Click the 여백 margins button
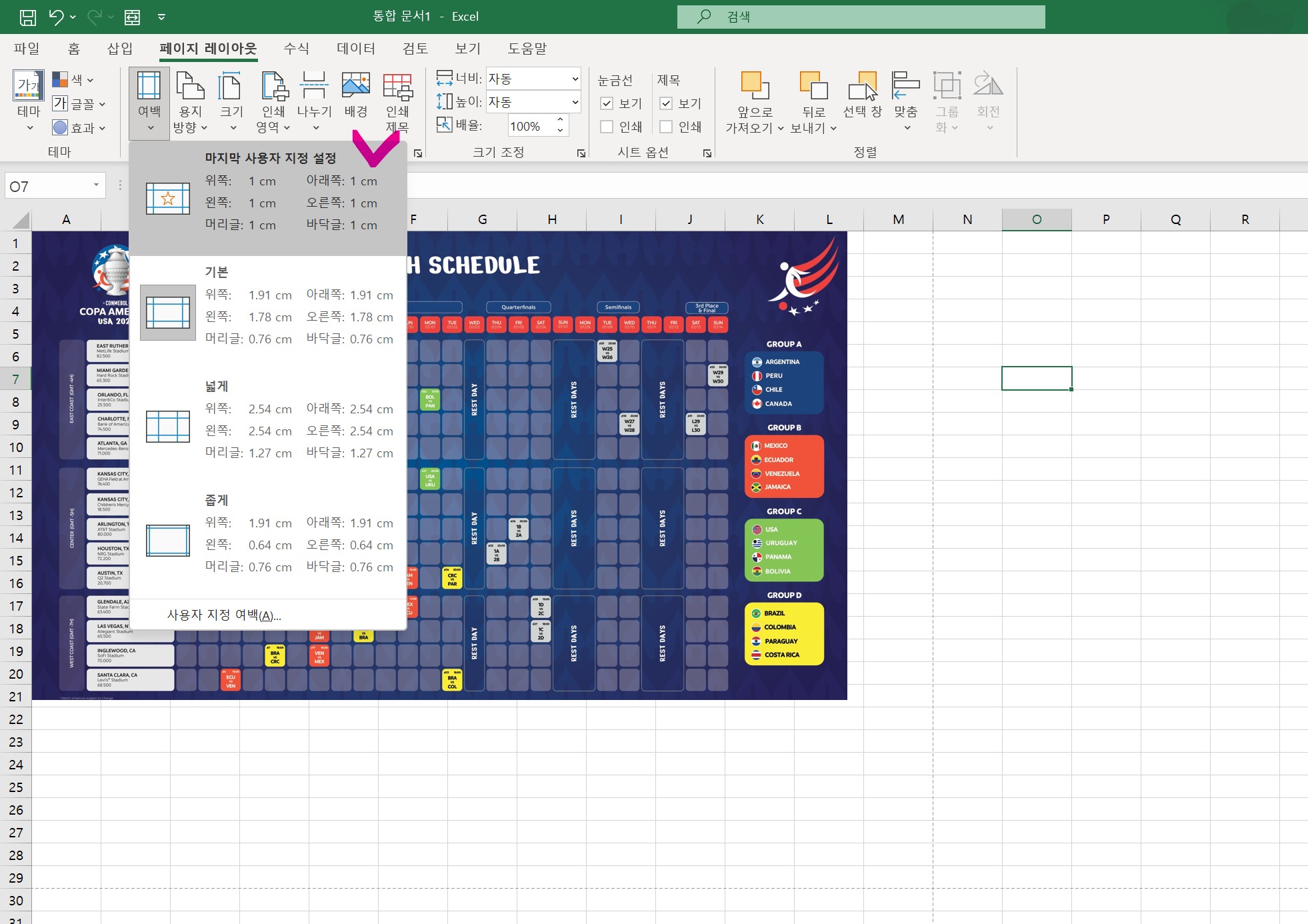 [x=149, y=102]
